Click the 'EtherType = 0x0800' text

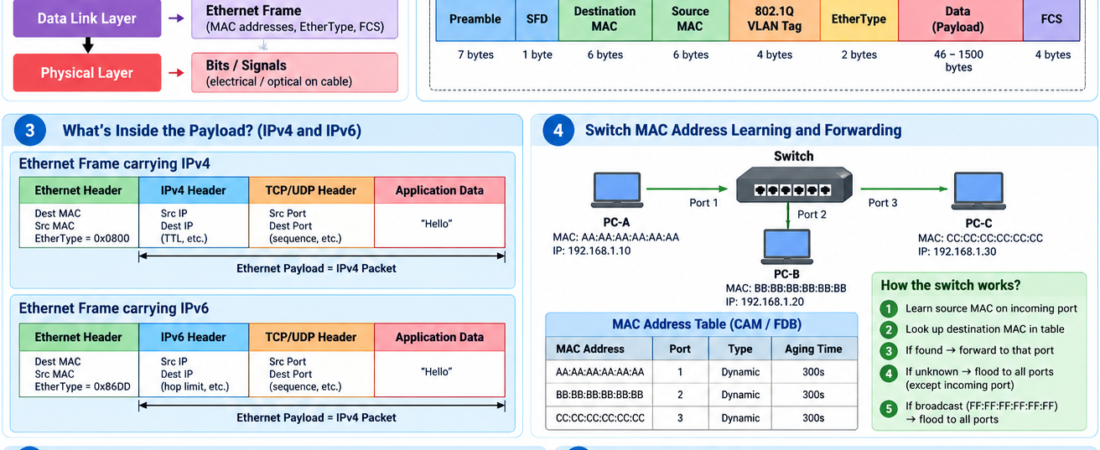(83, 239)
